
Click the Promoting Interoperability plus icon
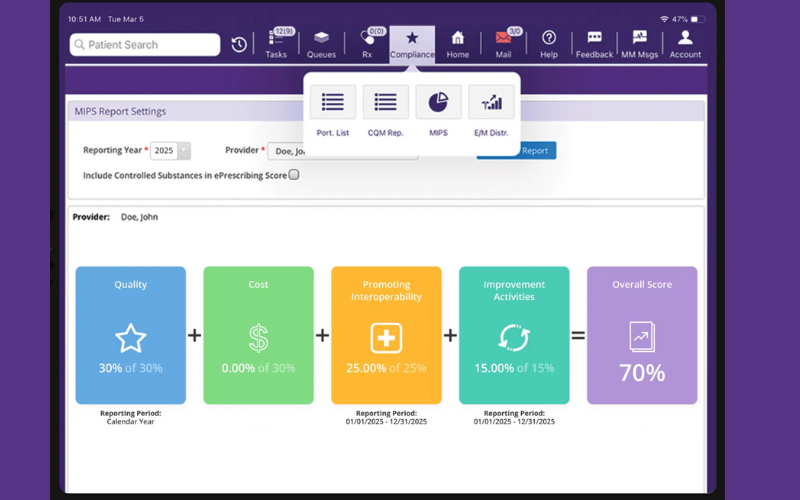pos(386,338)
